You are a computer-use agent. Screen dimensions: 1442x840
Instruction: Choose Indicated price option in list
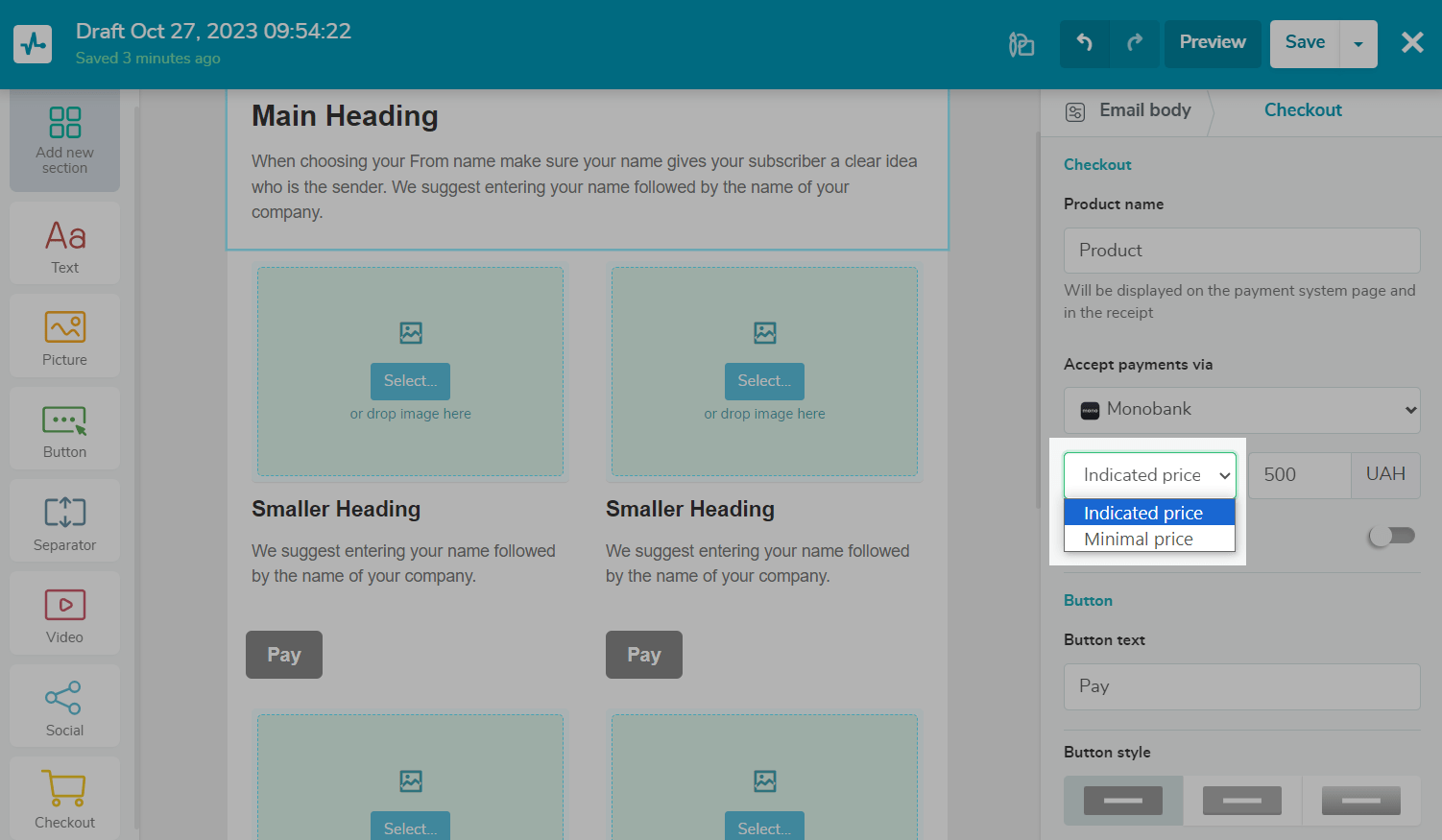[1143, 514]
